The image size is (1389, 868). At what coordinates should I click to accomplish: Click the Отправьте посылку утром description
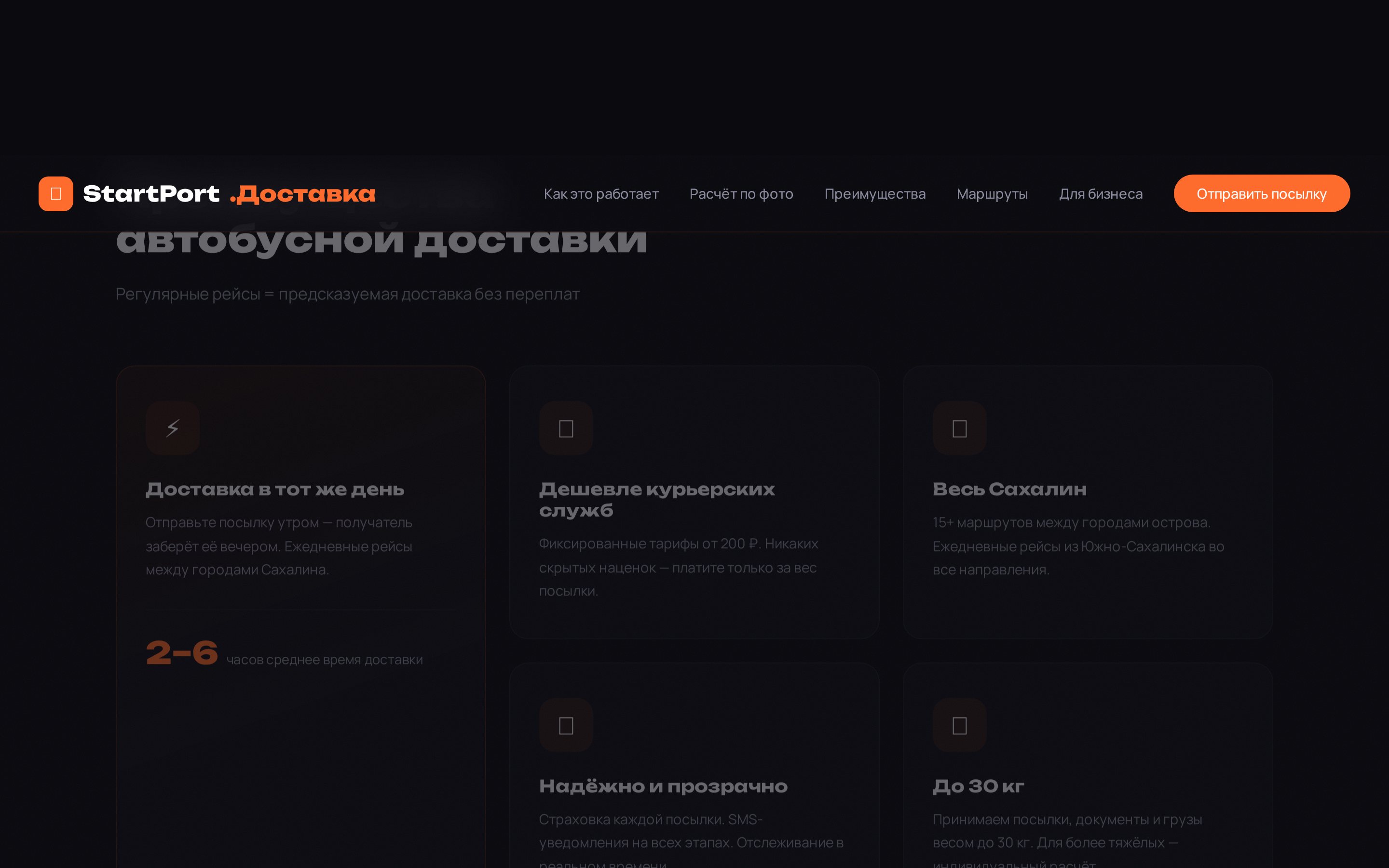click(279, 546)
